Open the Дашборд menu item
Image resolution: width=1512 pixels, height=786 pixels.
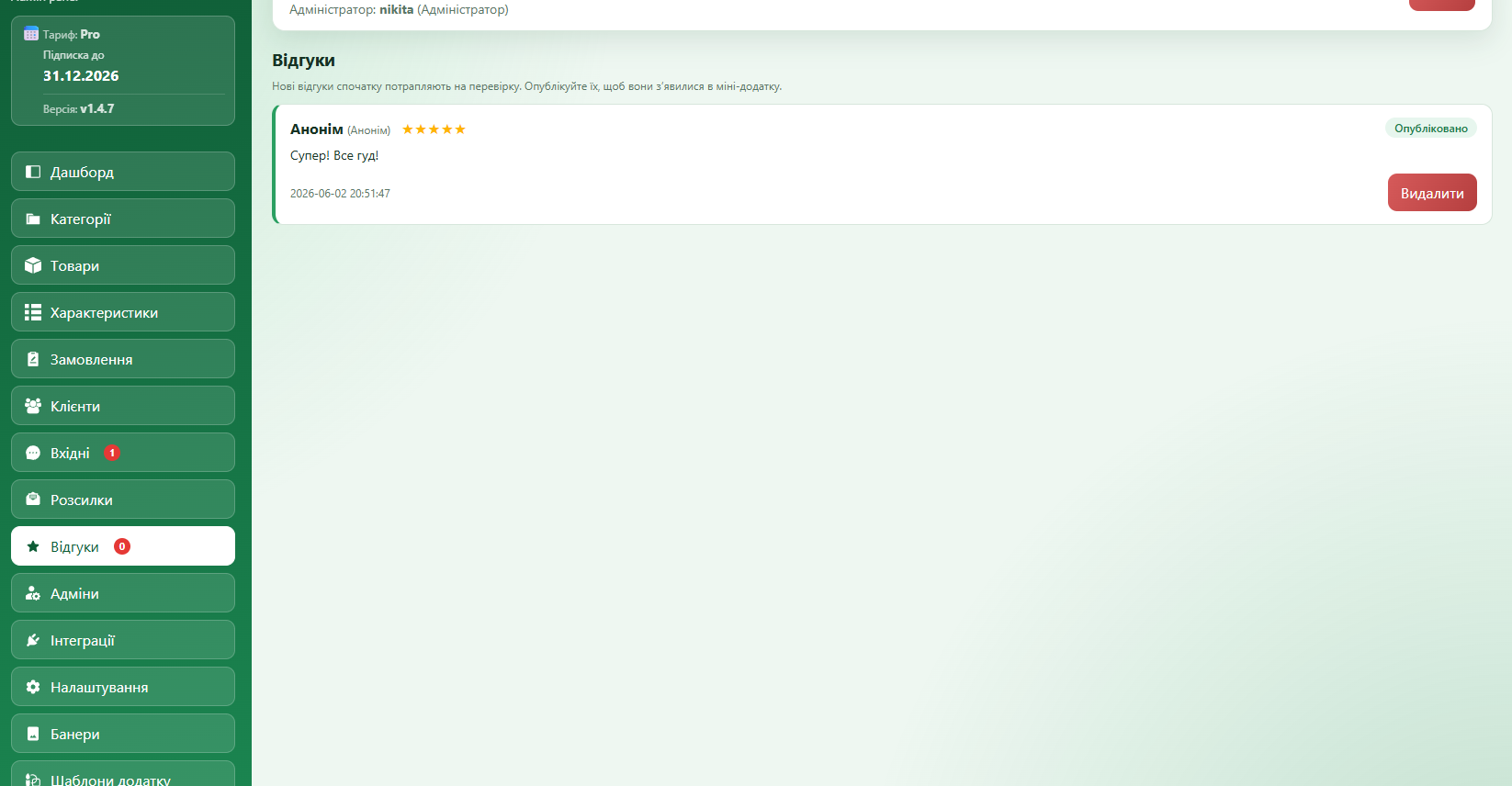(123, 172)
